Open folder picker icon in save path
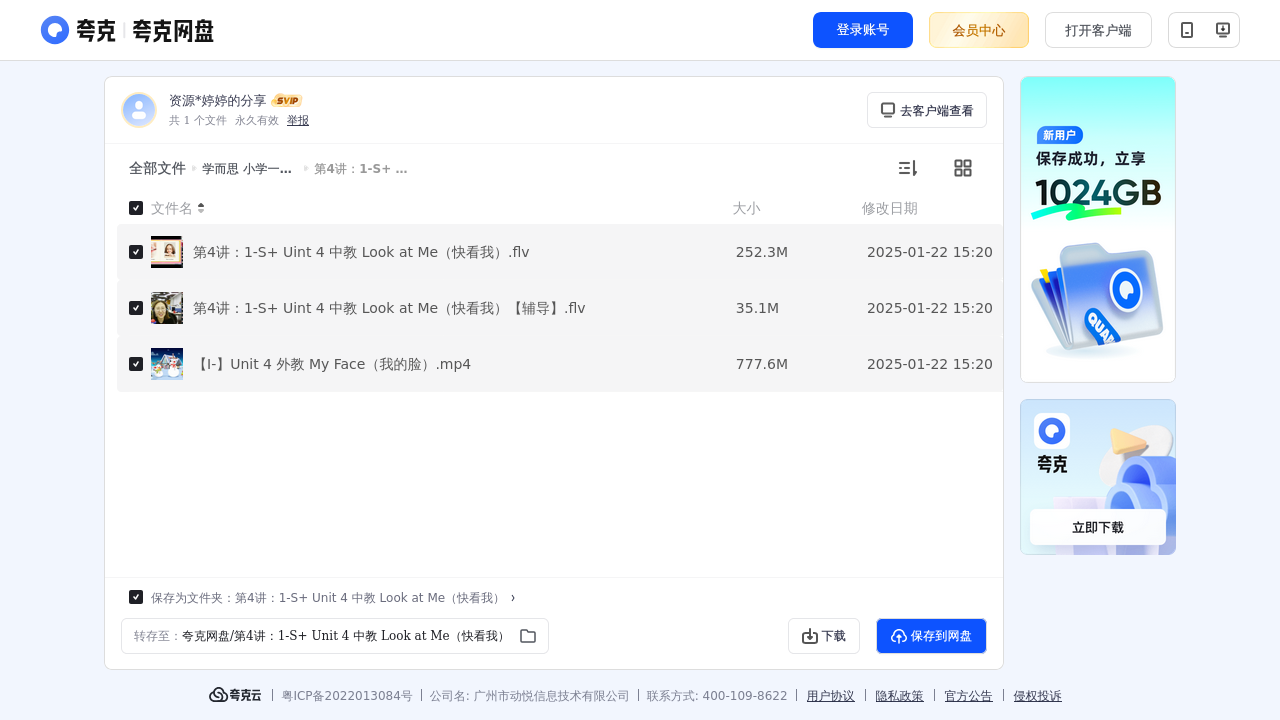The height and width of the screenshot is (720, 1280). click(x=528, y=636)
